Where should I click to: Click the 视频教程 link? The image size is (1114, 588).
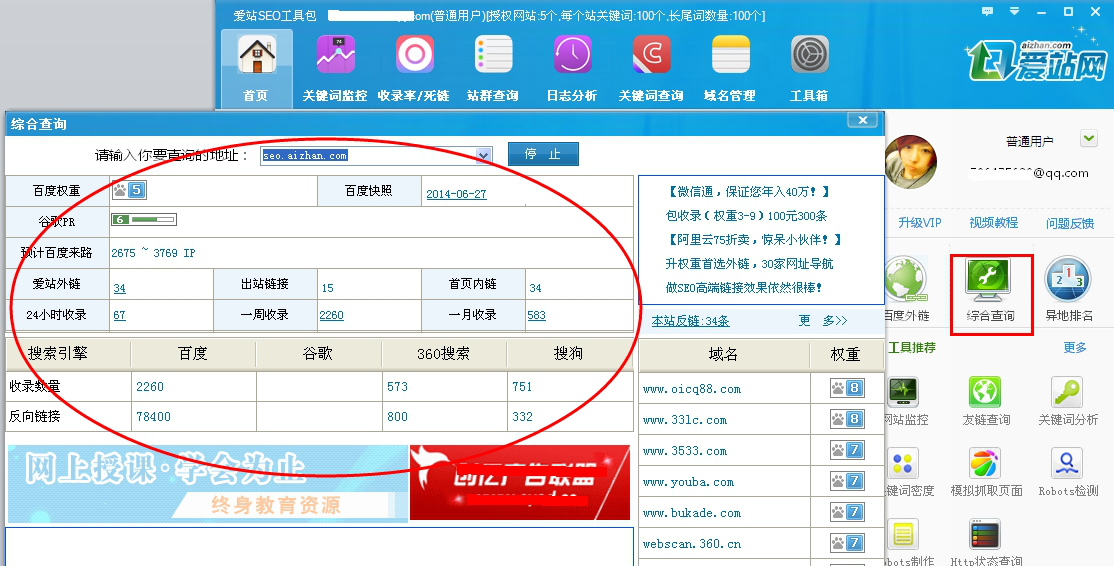pyautogui.click(x=993, y=223)
